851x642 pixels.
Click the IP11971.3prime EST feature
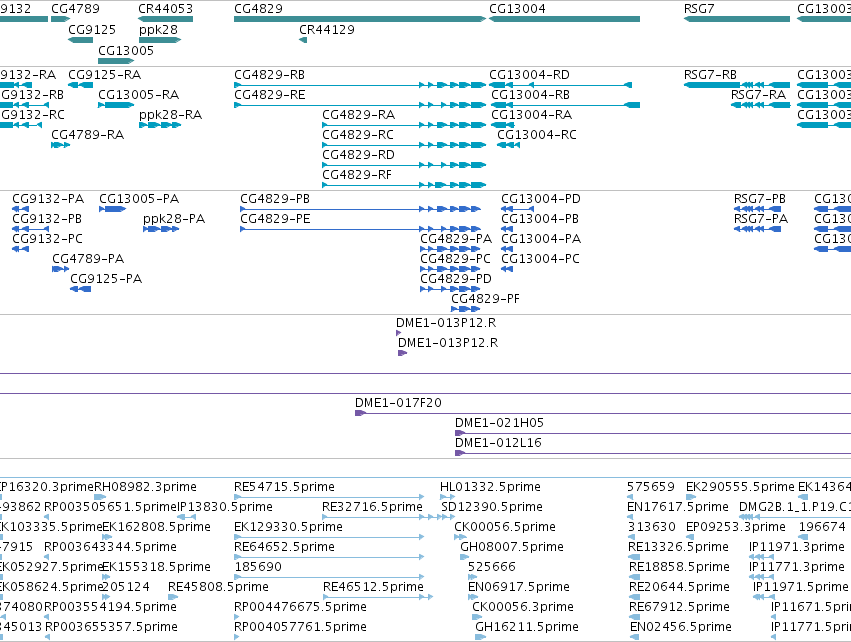pos(761,557)
